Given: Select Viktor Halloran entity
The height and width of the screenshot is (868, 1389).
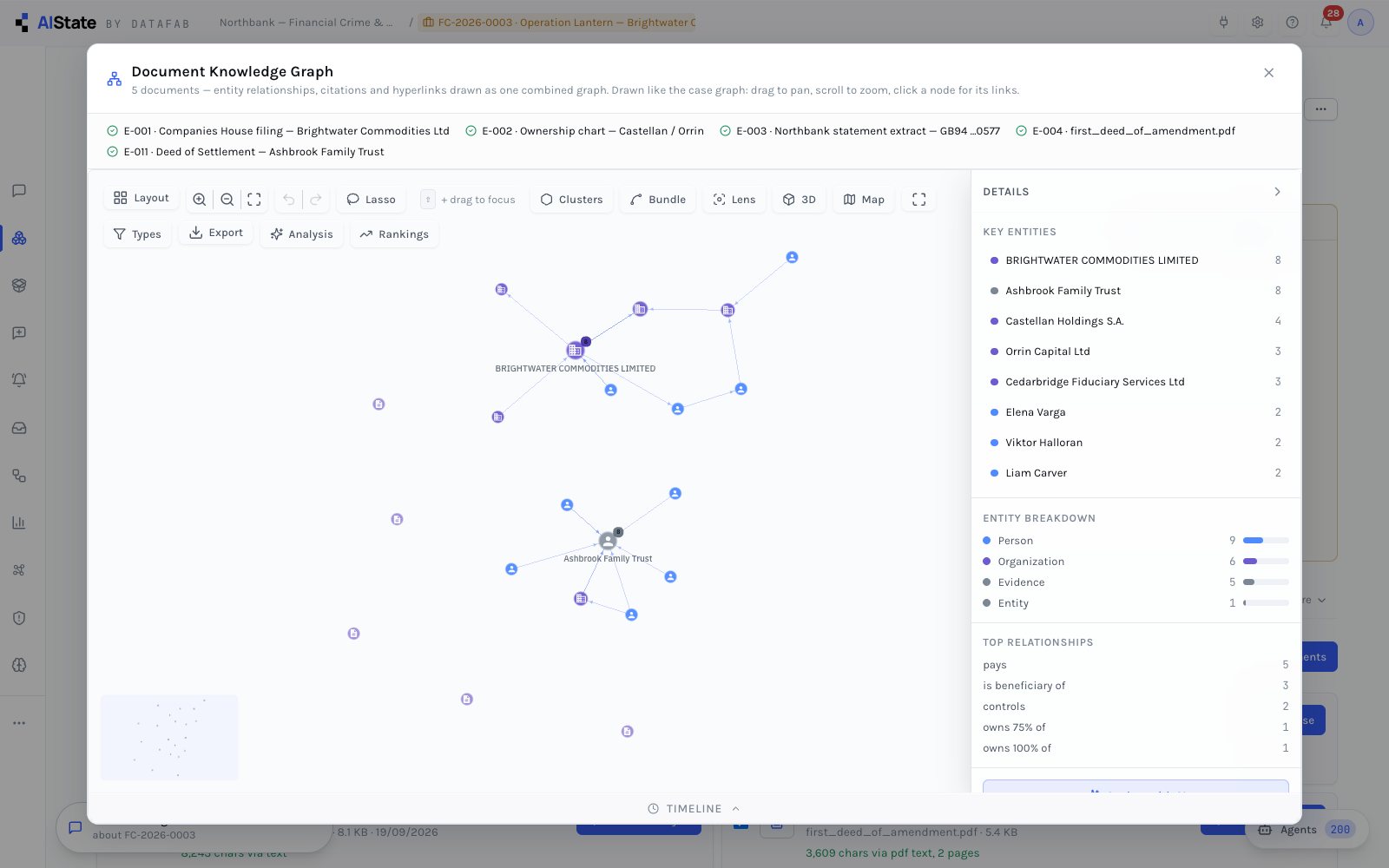Looking at the screenshot, I should tap(1136, 443).
